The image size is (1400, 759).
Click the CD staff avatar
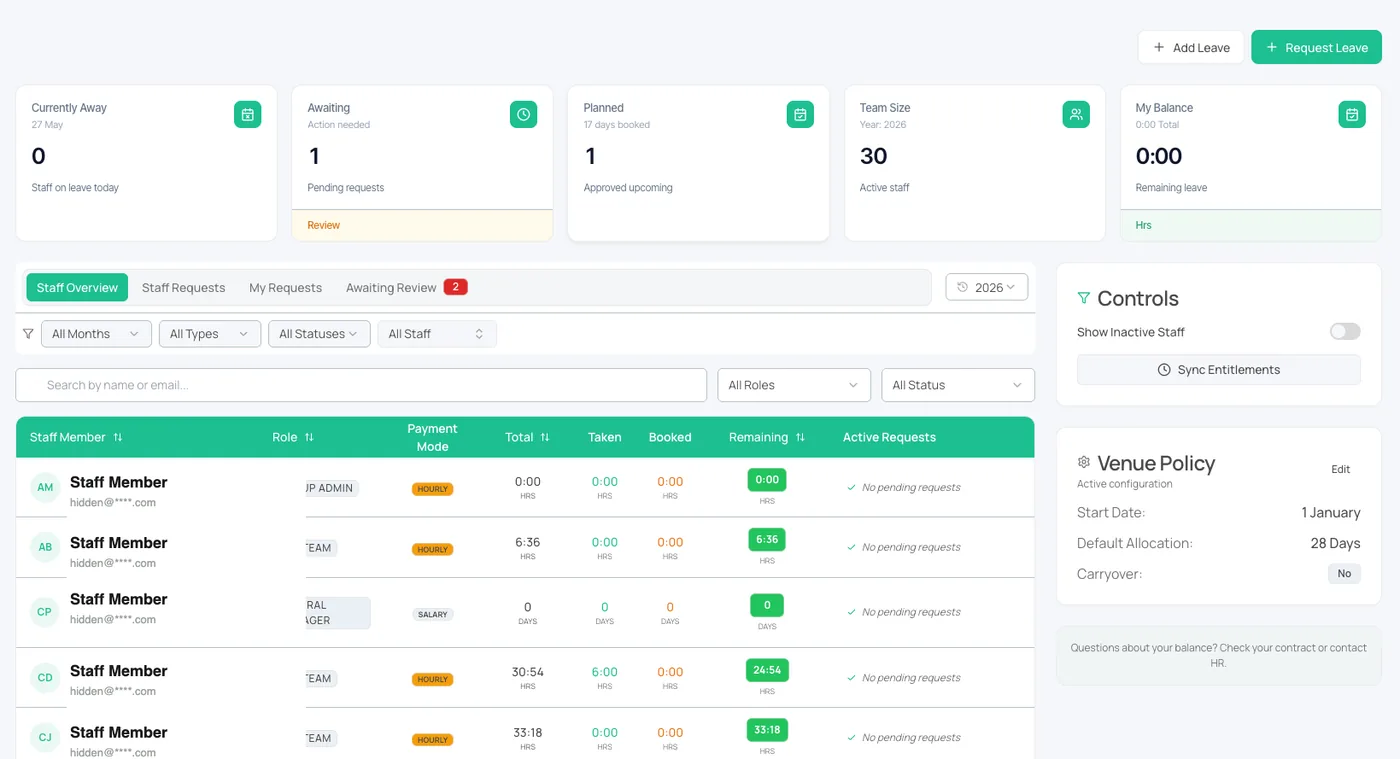pos(45,677)
